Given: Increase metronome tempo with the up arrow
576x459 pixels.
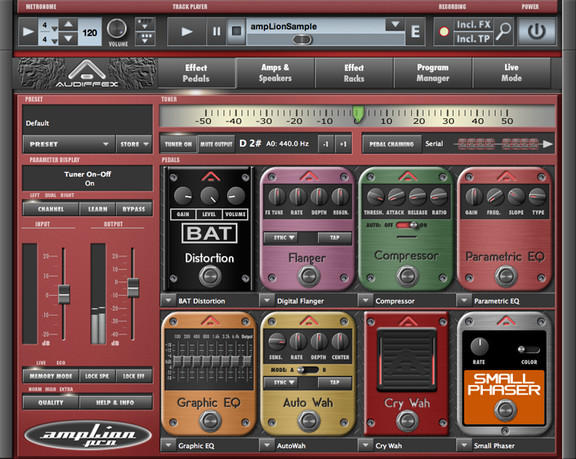Looking at the screenshot, I should coord(68,25).
